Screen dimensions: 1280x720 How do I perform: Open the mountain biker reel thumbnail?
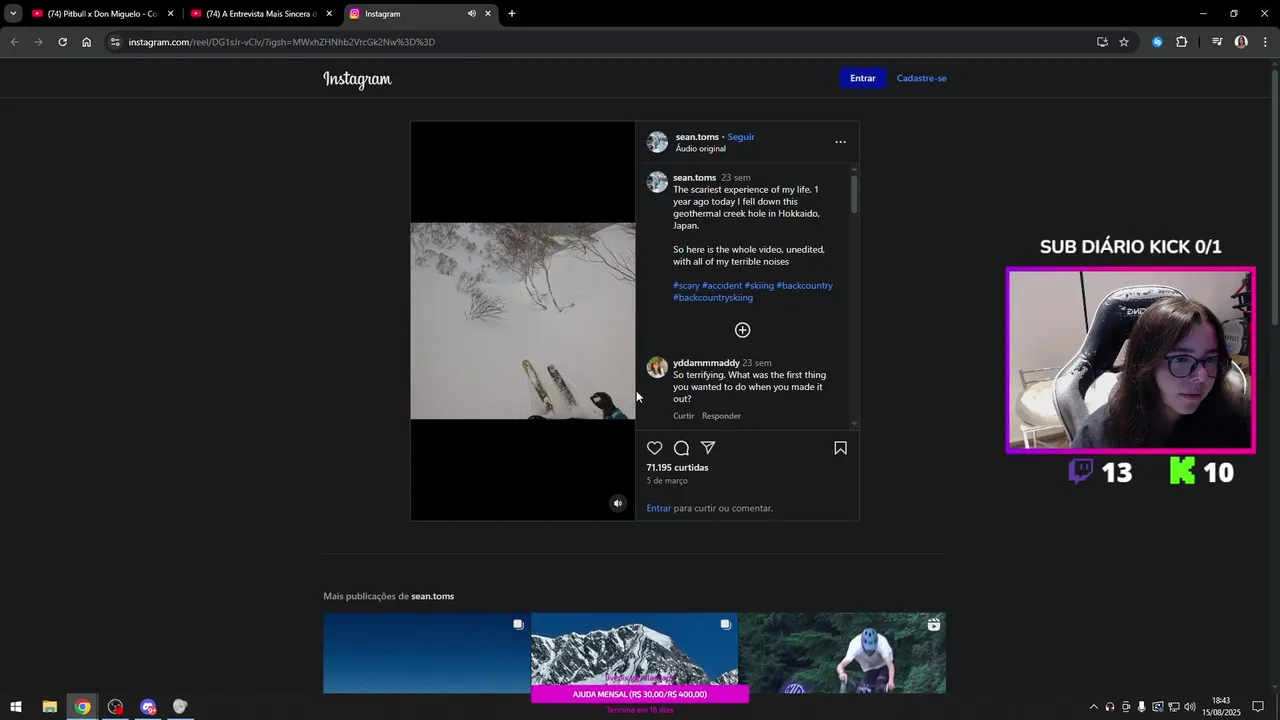click(x=842, y=653)
